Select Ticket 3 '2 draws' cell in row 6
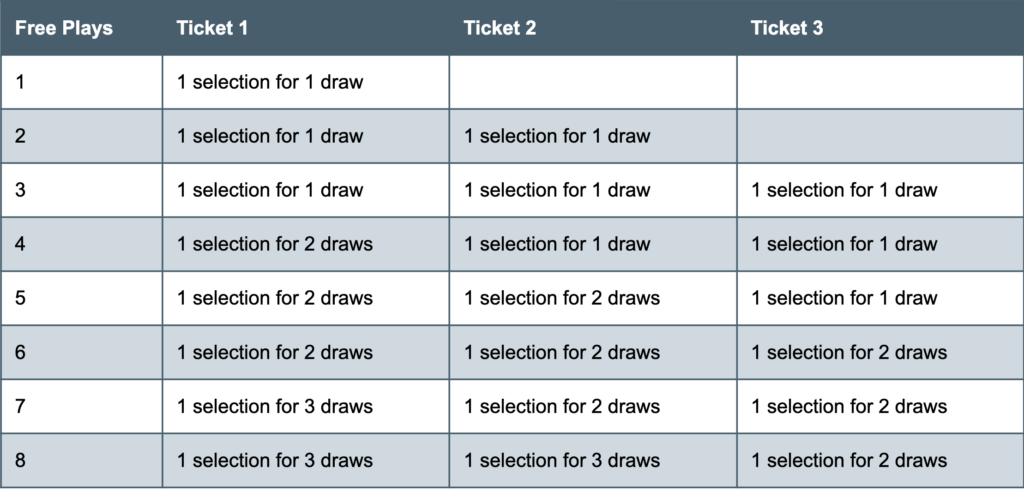Viewport: 1024px width, 491px height. (x=880, y=353)
